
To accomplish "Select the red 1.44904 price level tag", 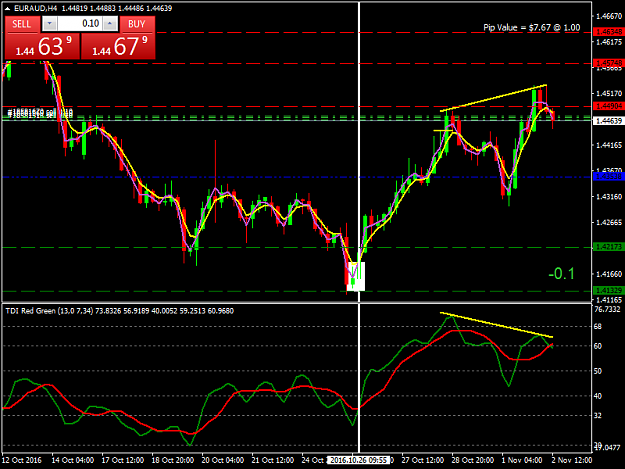I will point(607,106).
